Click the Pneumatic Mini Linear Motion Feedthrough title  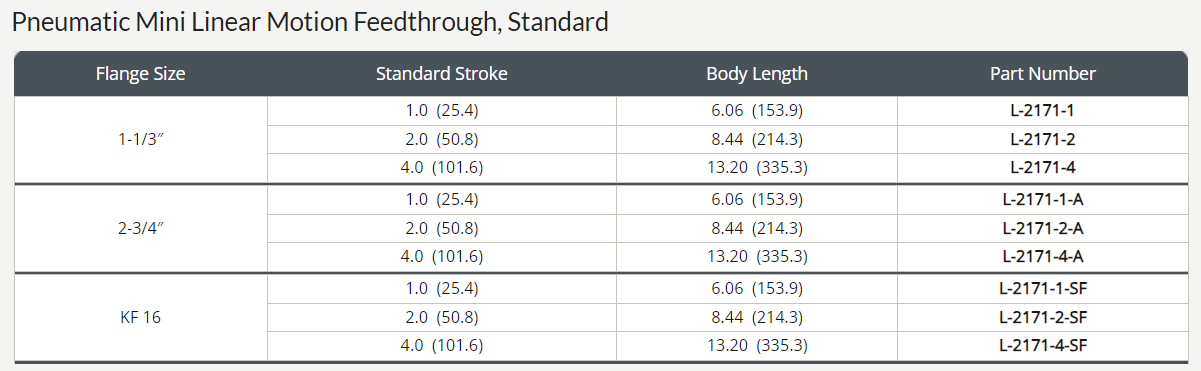coord(310,22)
